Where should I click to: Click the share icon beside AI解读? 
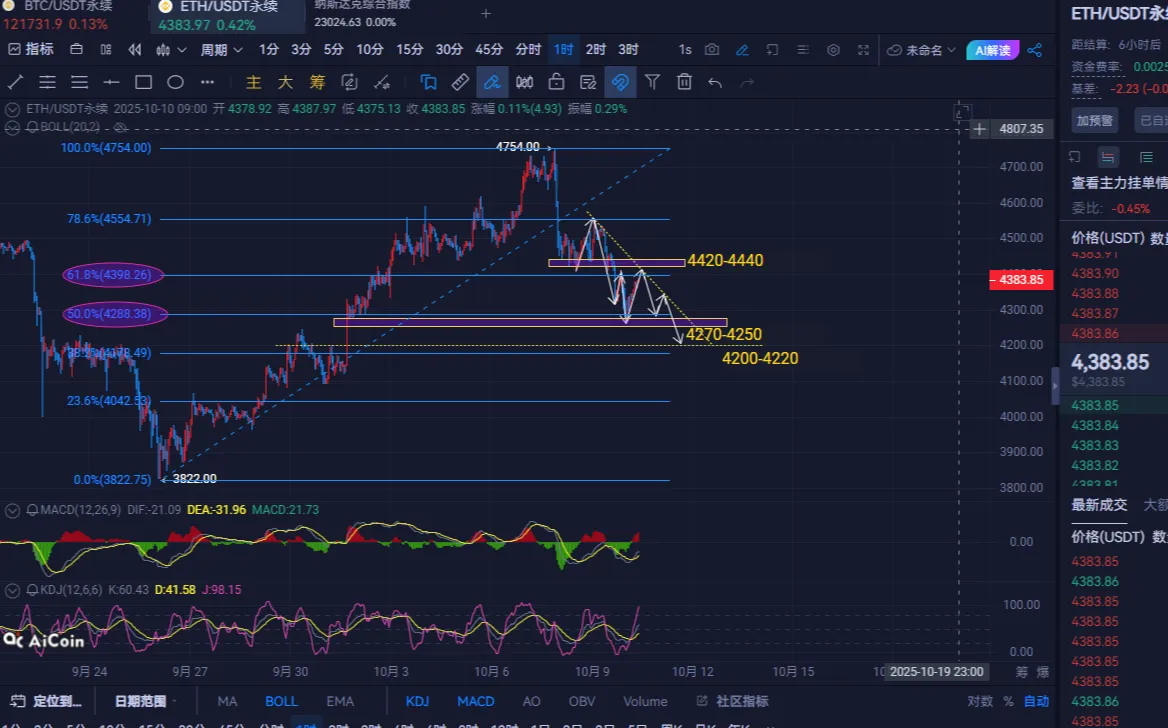point(1035,49)
